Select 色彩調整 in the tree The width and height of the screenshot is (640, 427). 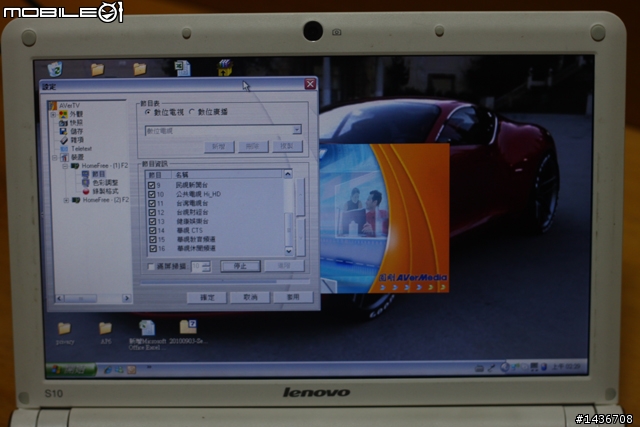pos(105,183)
